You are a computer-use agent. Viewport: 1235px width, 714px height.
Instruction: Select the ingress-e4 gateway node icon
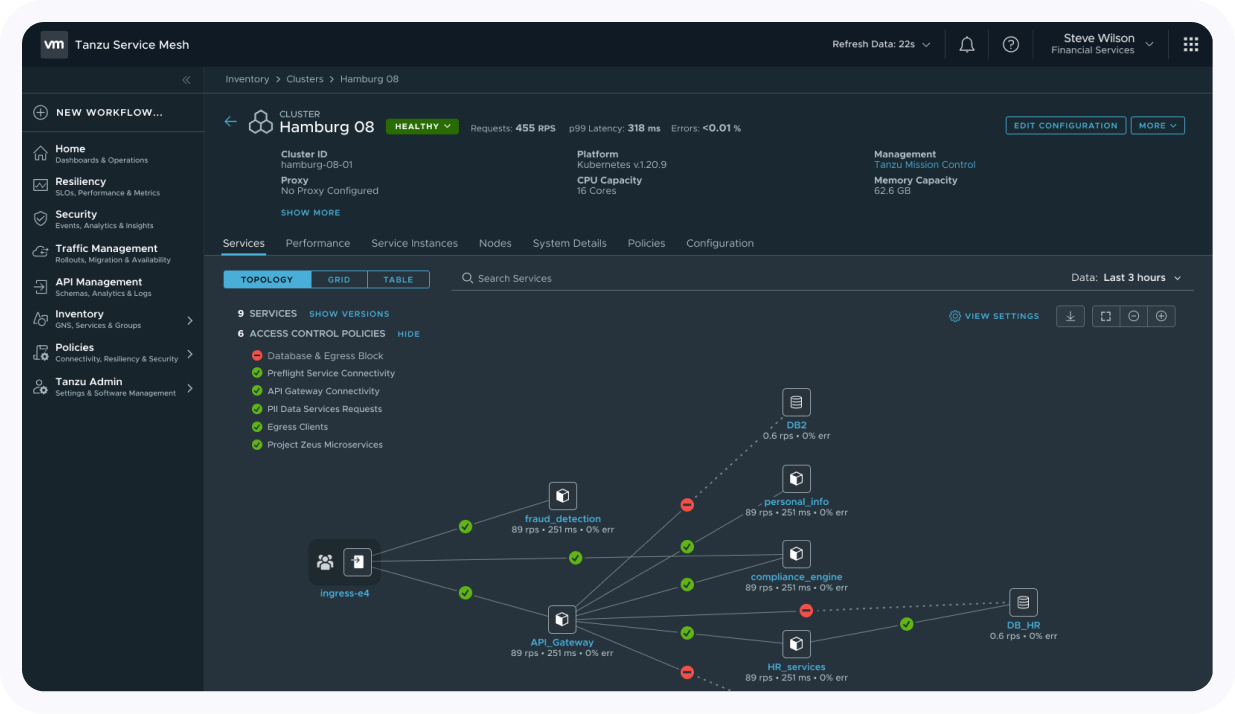point(358,562)
